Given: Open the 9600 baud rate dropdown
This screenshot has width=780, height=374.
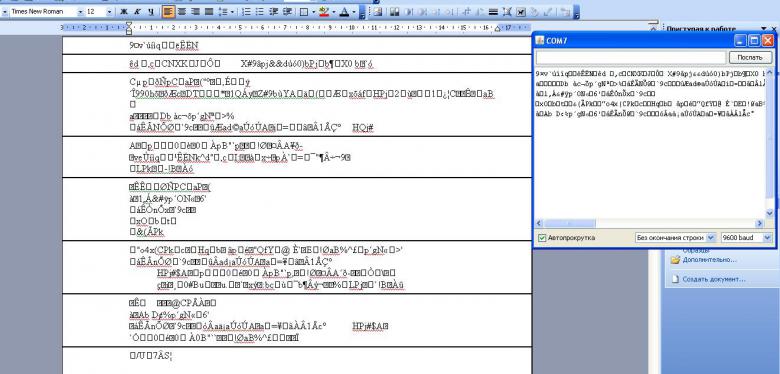Looking at the screenshot, I should pos(746,238).
